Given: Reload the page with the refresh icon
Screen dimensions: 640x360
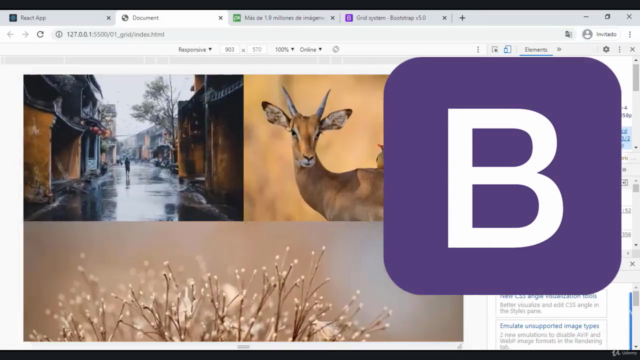Looking at the screenshot, I should pyautogui.click(x=40, y=34).
